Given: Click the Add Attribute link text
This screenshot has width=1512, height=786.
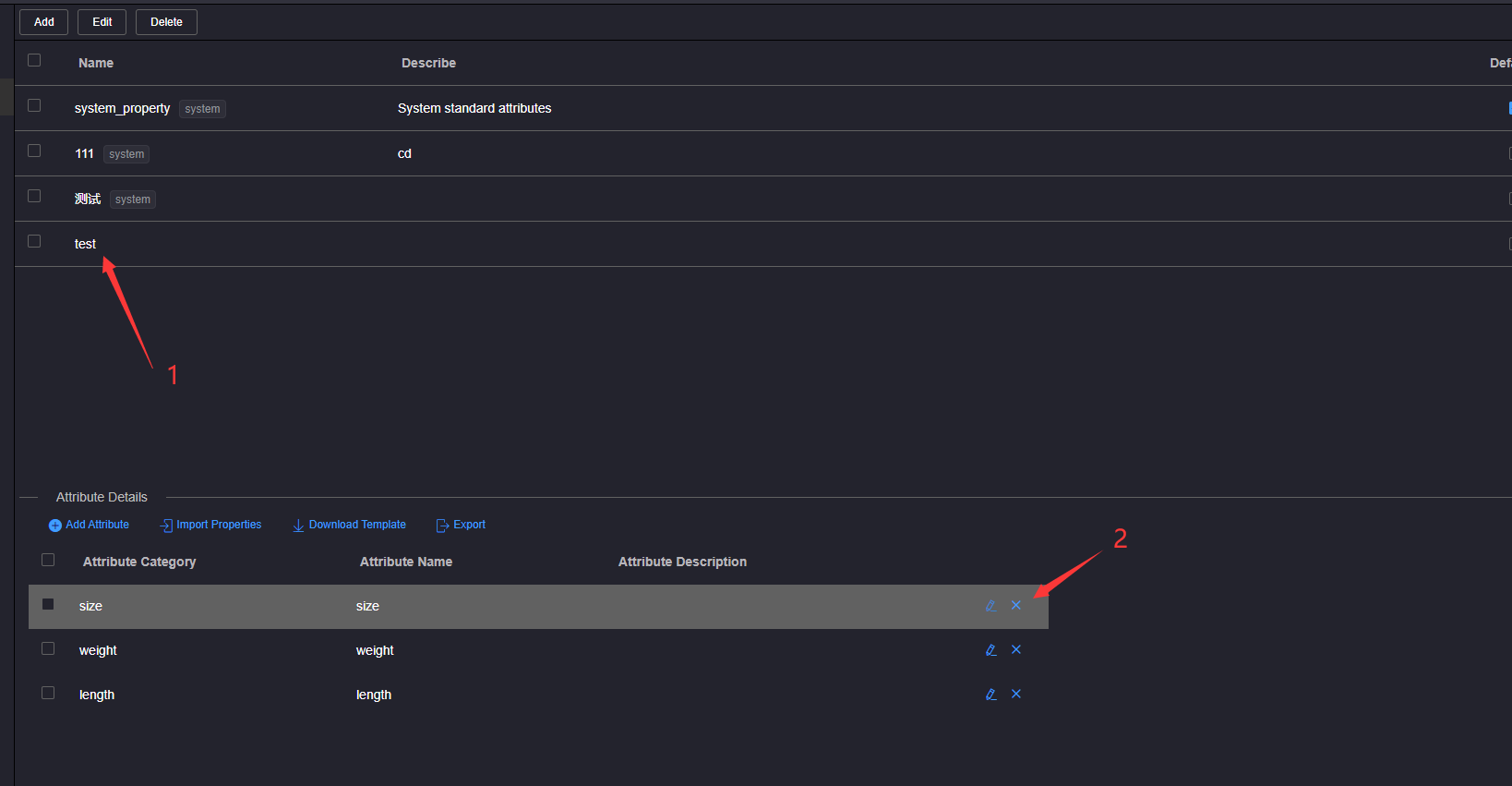Looking at the screenshot, I should tap(97, 525).
